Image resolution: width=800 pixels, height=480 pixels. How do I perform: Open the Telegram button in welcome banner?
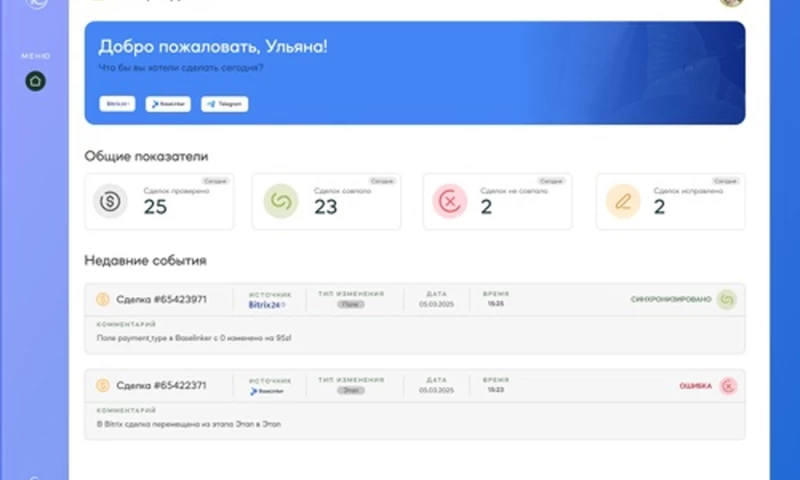[224, 104]
